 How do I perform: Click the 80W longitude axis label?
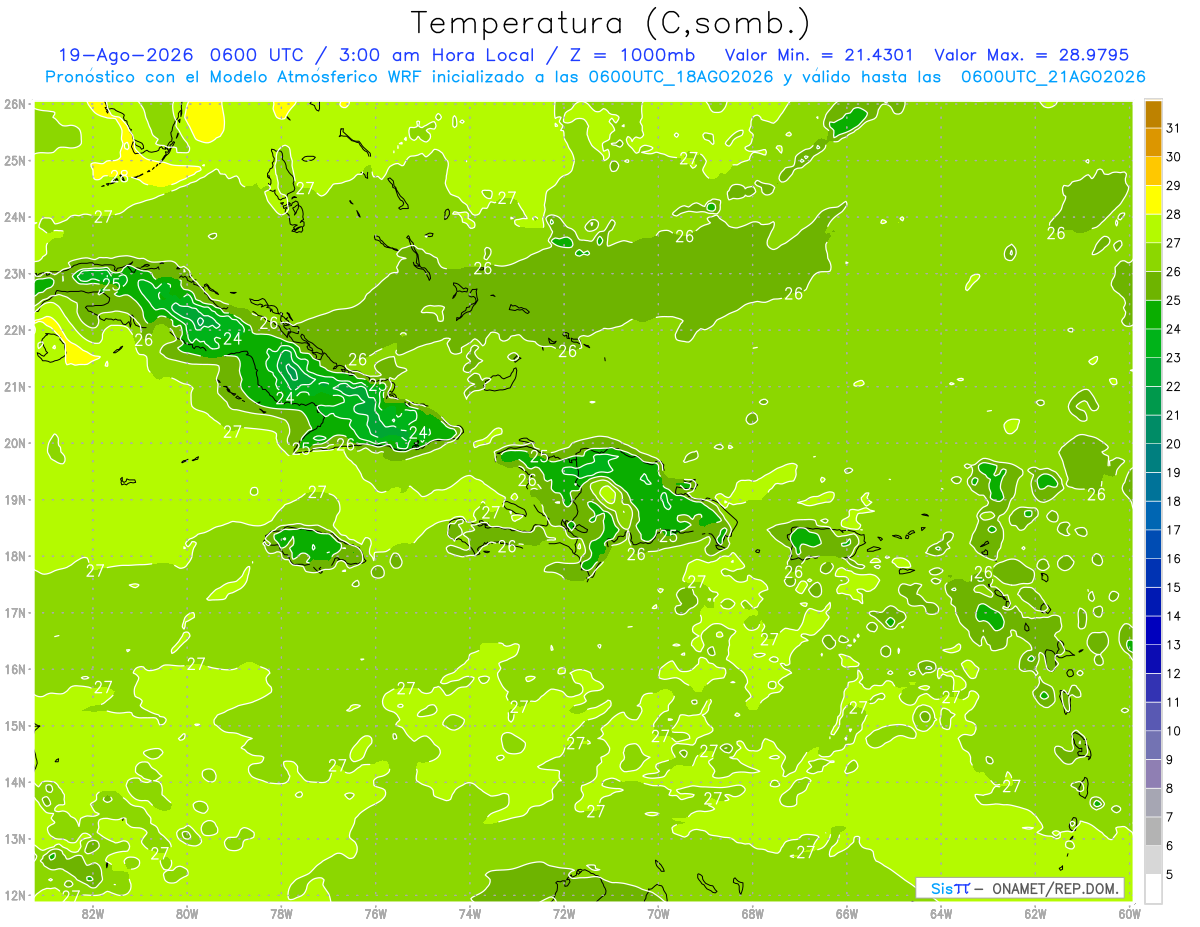coord(187,913)
